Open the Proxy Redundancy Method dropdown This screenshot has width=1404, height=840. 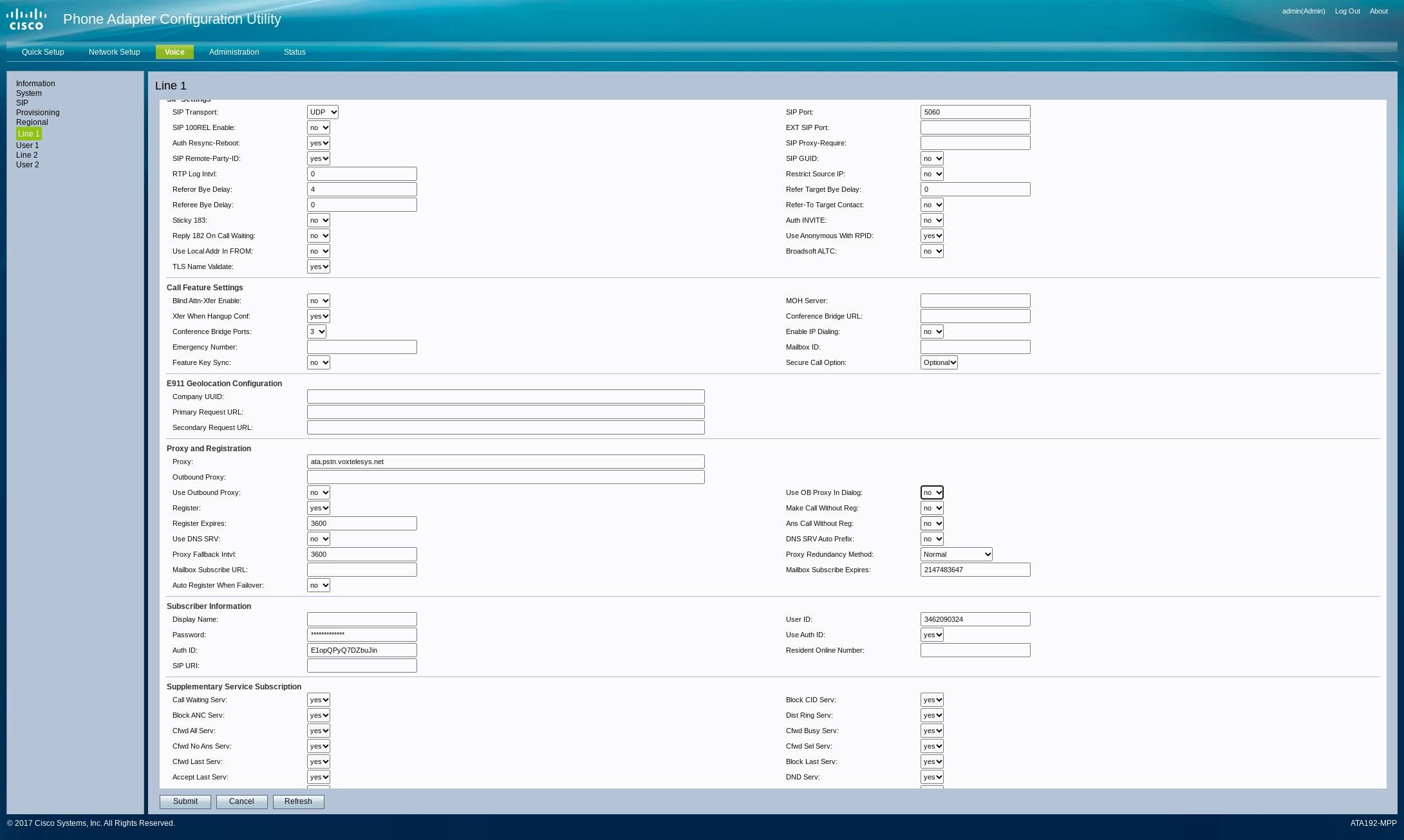pyautogui.click(x=957, y=554)
